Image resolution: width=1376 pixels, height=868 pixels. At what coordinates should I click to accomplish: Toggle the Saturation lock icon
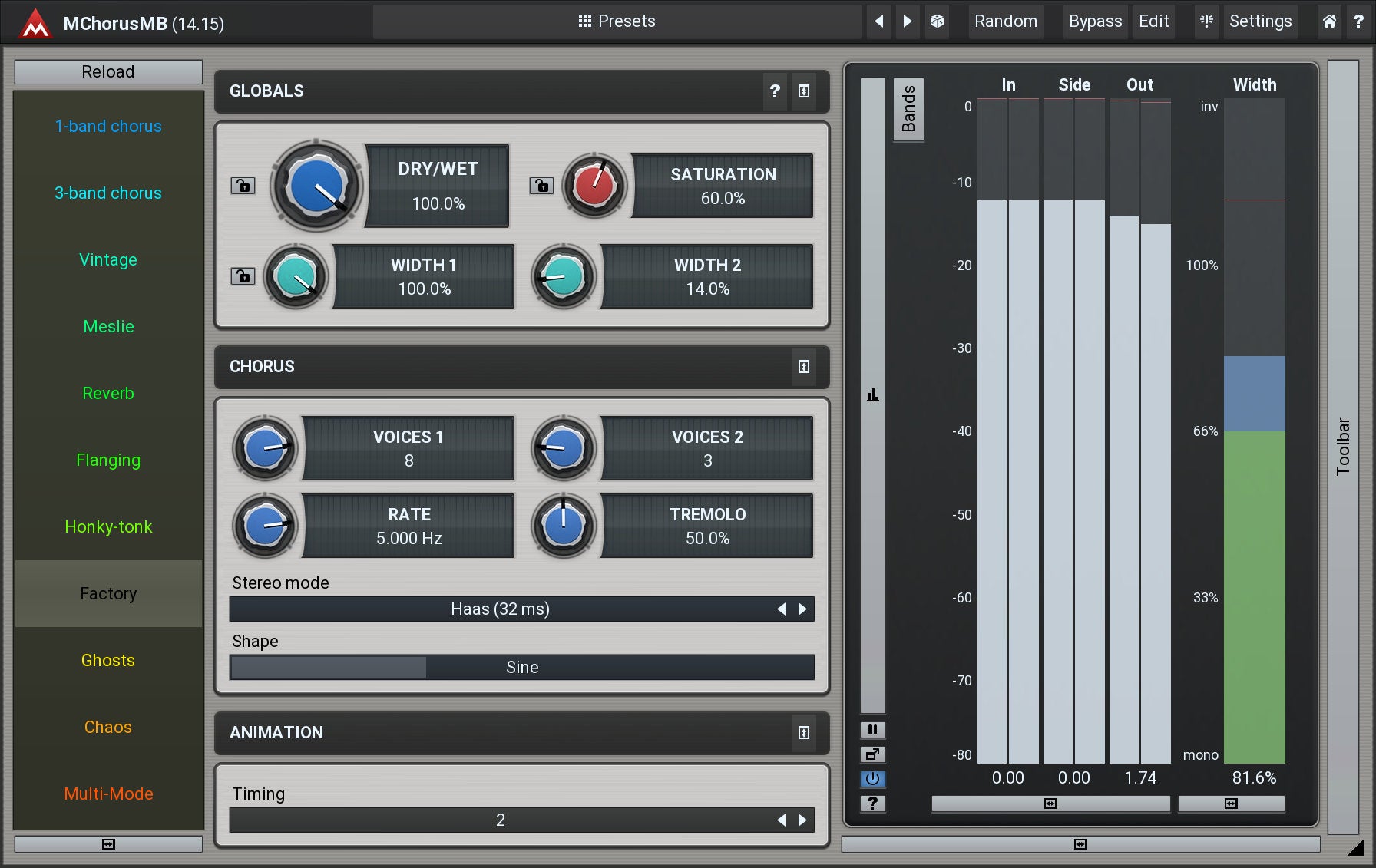point(541,186)
